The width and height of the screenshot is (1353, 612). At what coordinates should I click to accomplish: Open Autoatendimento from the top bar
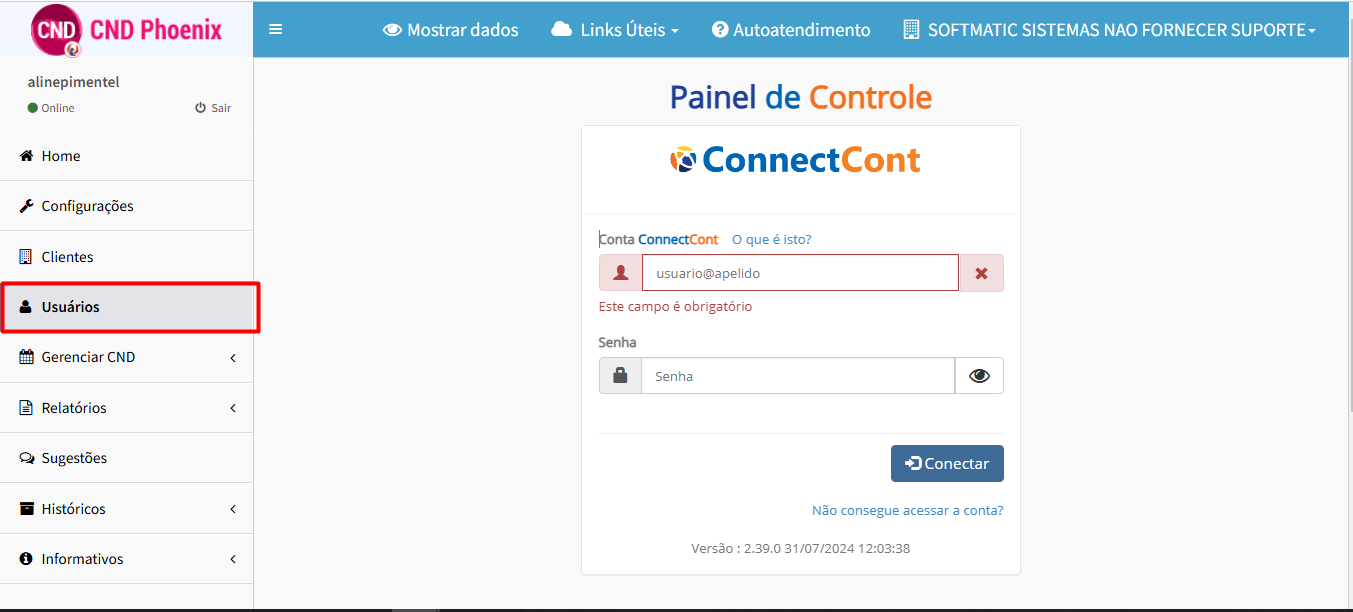click(791, 30)
